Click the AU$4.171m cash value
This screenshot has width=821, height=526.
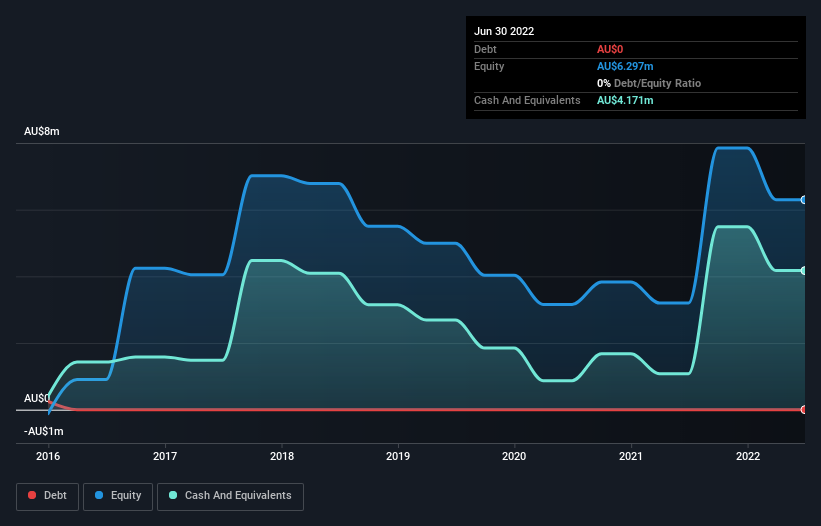[625, 100]
